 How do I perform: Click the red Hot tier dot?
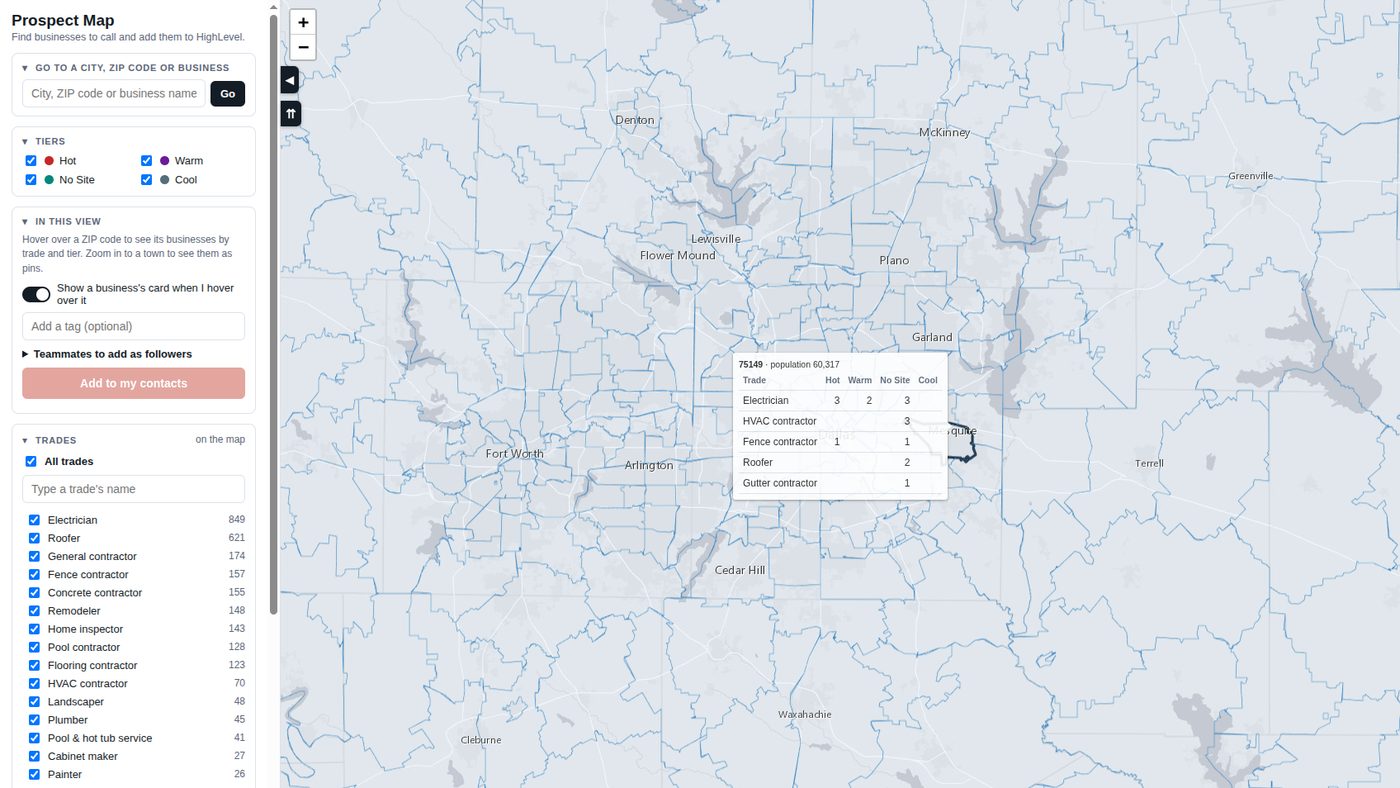[x=49, y=161]
